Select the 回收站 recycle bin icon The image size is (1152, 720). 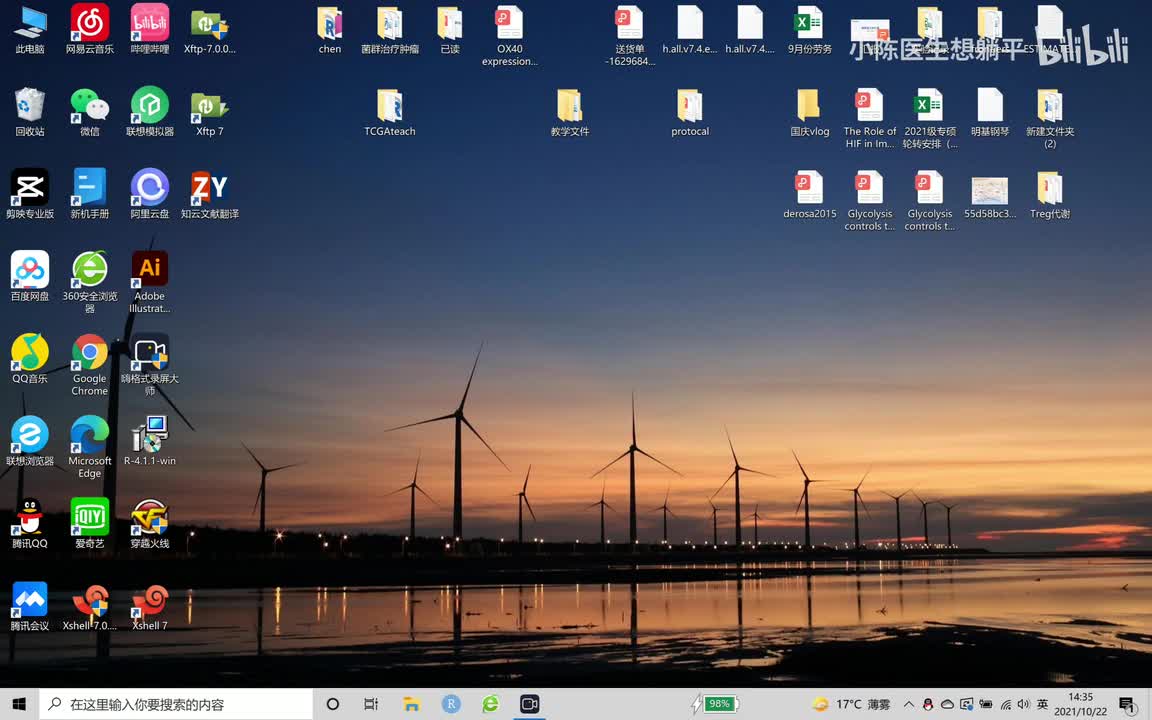(30, 106)
